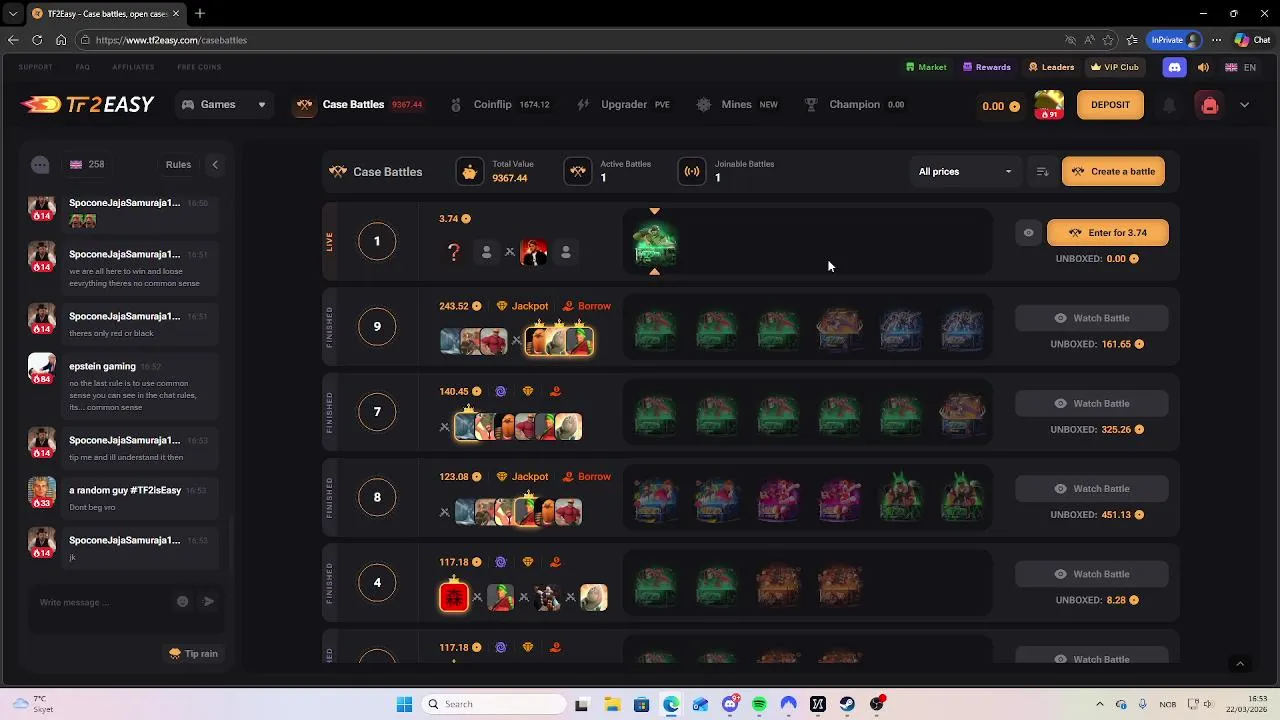Click the live battle case thumbnail

tap(655, 243)
